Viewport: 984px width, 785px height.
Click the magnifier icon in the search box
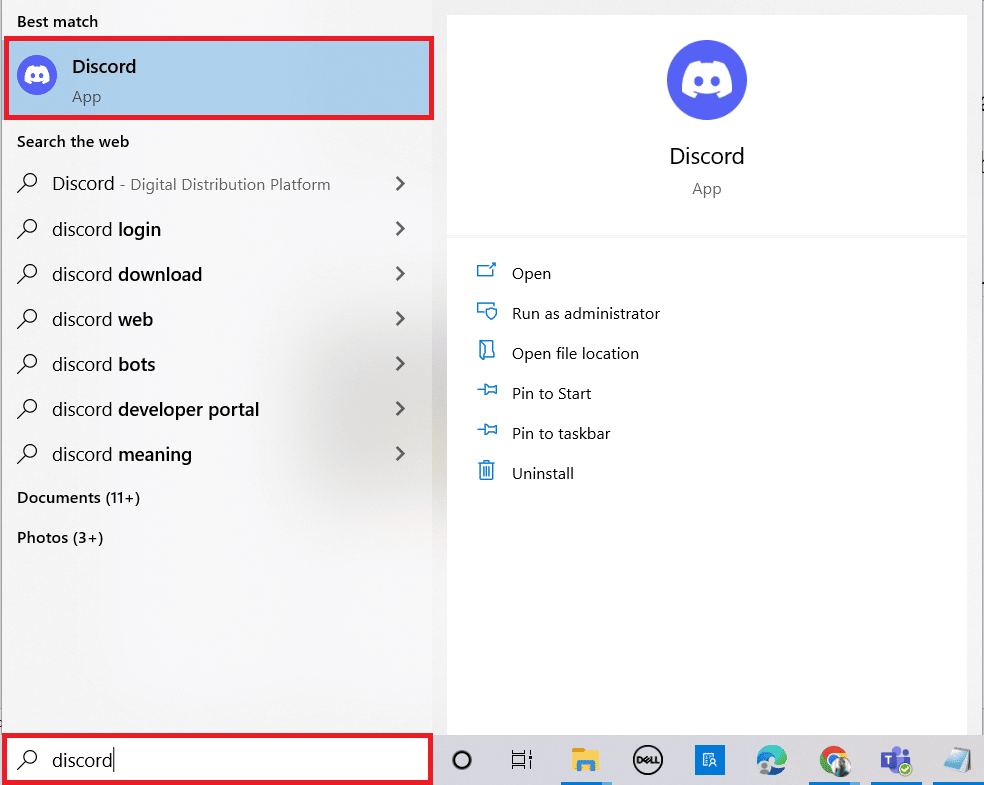tap(27, 759)
